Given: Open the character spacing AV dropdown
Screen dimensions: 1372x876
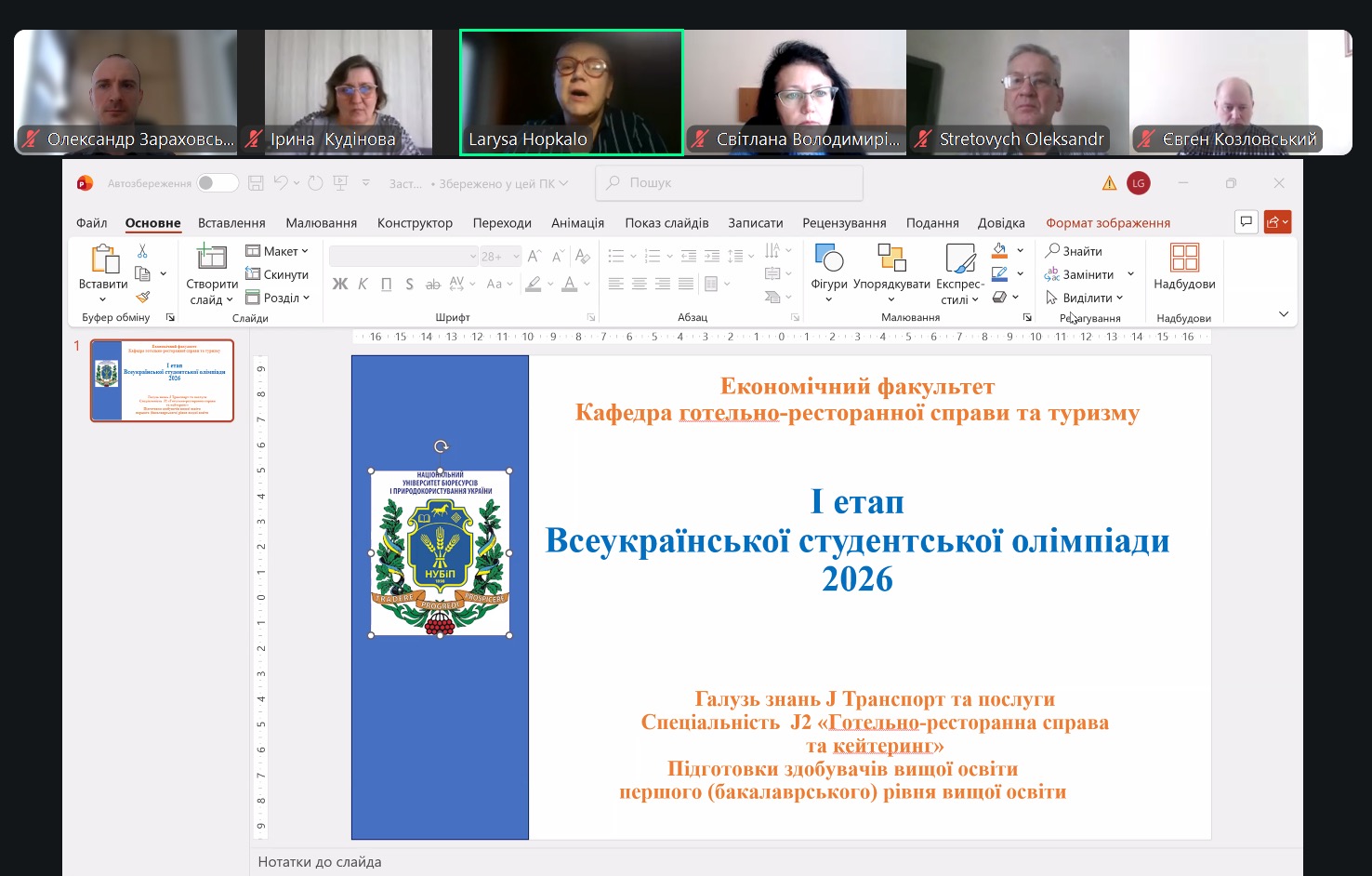Looking at the screenshot, I should click(x=462, y=284).
